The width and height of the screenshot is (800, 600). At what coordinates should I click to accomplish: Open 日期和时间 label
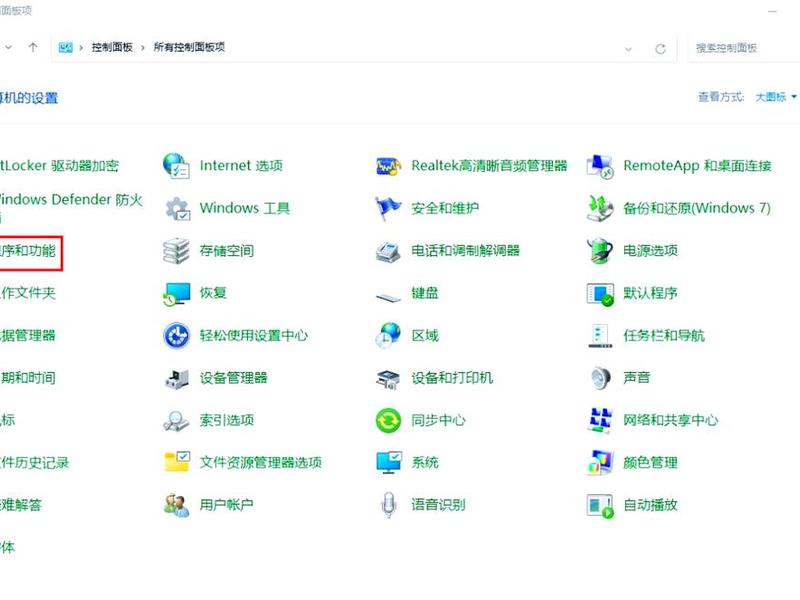(x=28, y=378)
